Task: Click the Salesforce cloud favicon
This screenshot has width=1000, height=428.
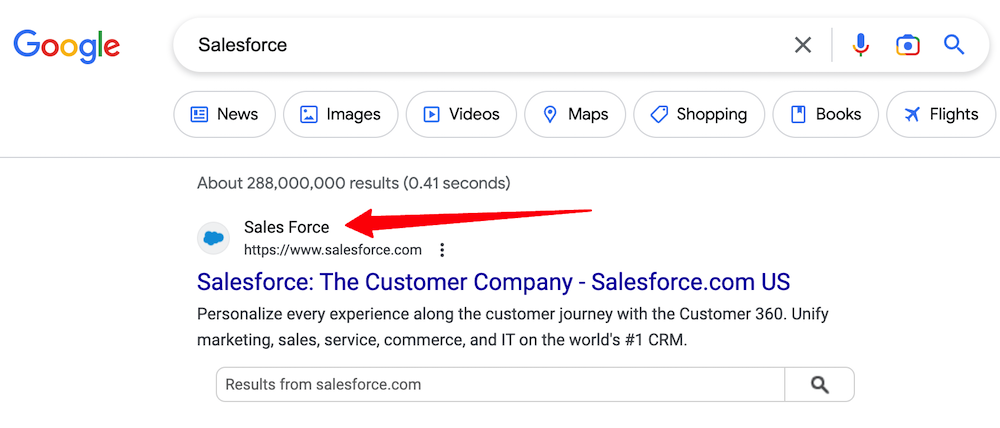Action: click(213, 238)
